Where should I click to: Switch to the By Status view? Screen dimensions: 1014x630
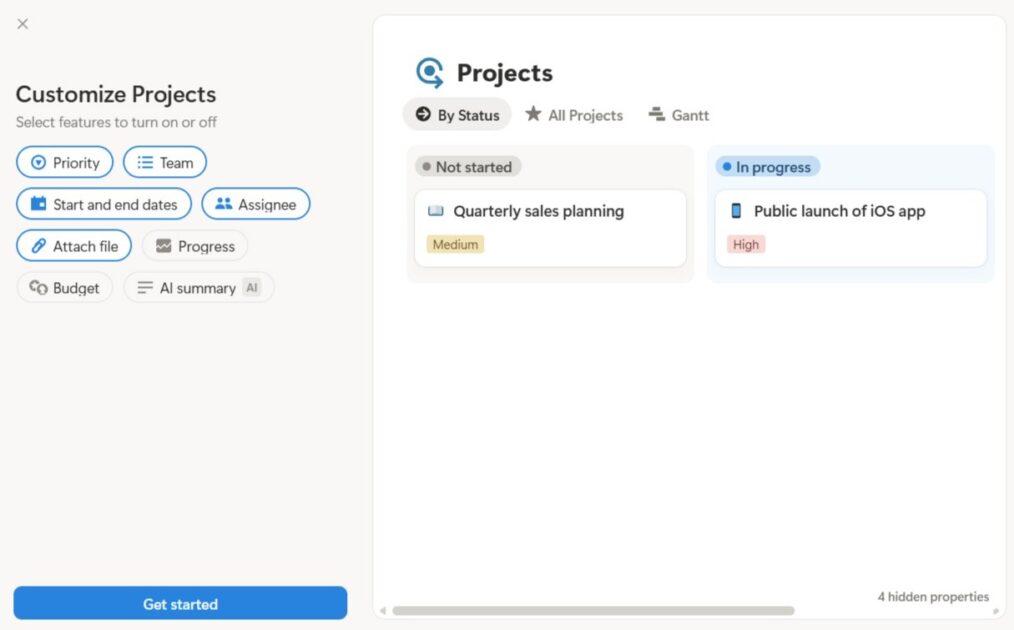click(x=456, y=115)
